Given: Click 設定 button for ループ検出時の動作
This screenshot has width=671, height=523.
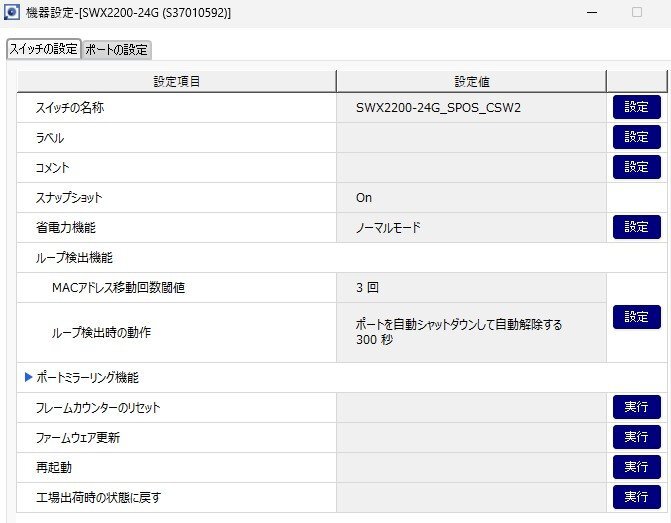Looking at the screenshot, I should 636,318.
